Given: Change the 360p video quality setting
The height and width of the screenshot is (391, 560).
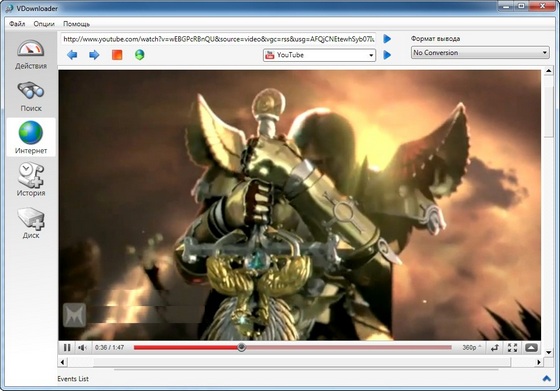Looking at the screenshot, I should (x=471, y=347).
